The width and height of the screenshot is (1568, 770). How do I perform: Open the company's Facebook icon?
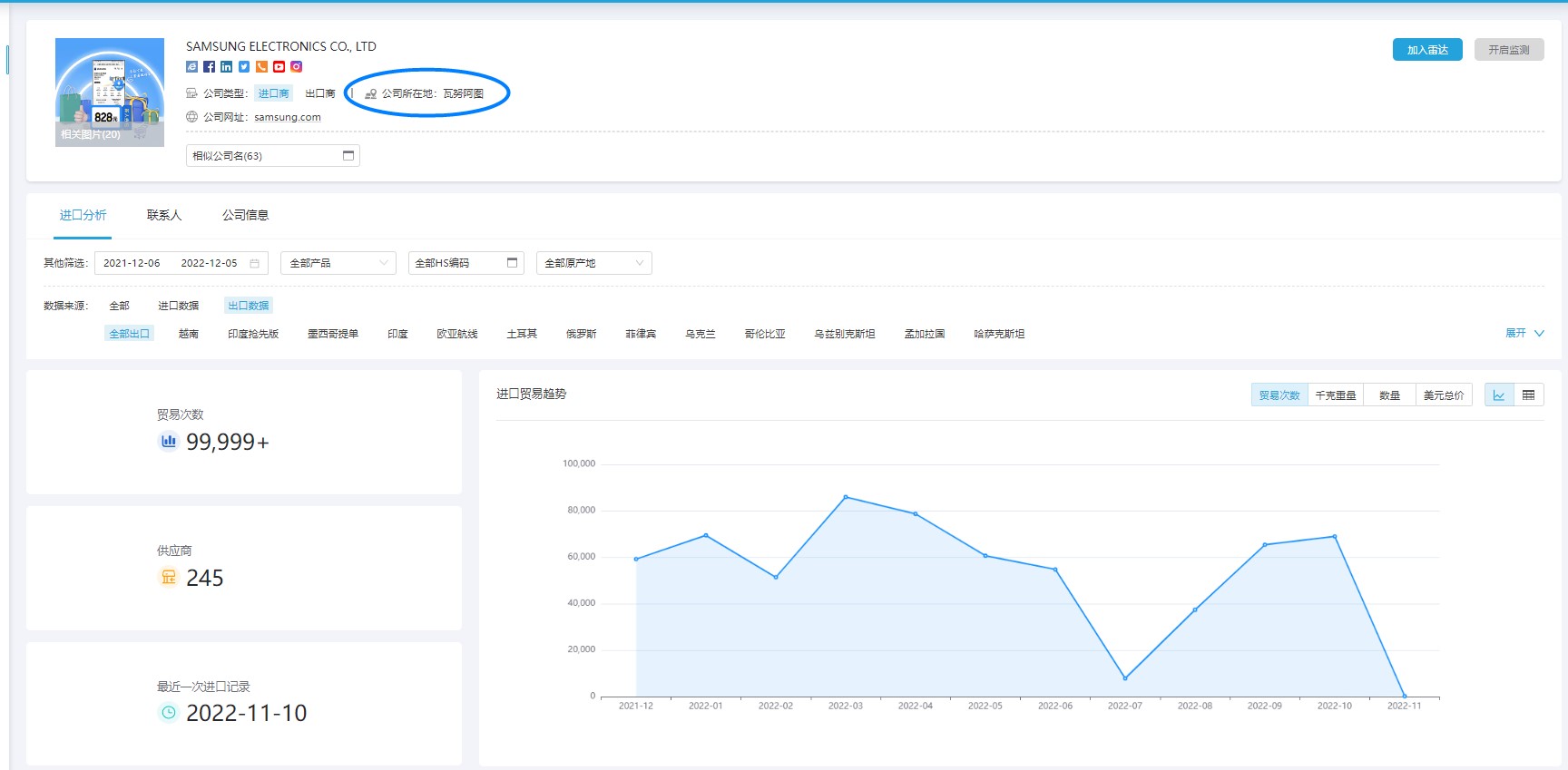pyautogui.click(x=209, y=67)
